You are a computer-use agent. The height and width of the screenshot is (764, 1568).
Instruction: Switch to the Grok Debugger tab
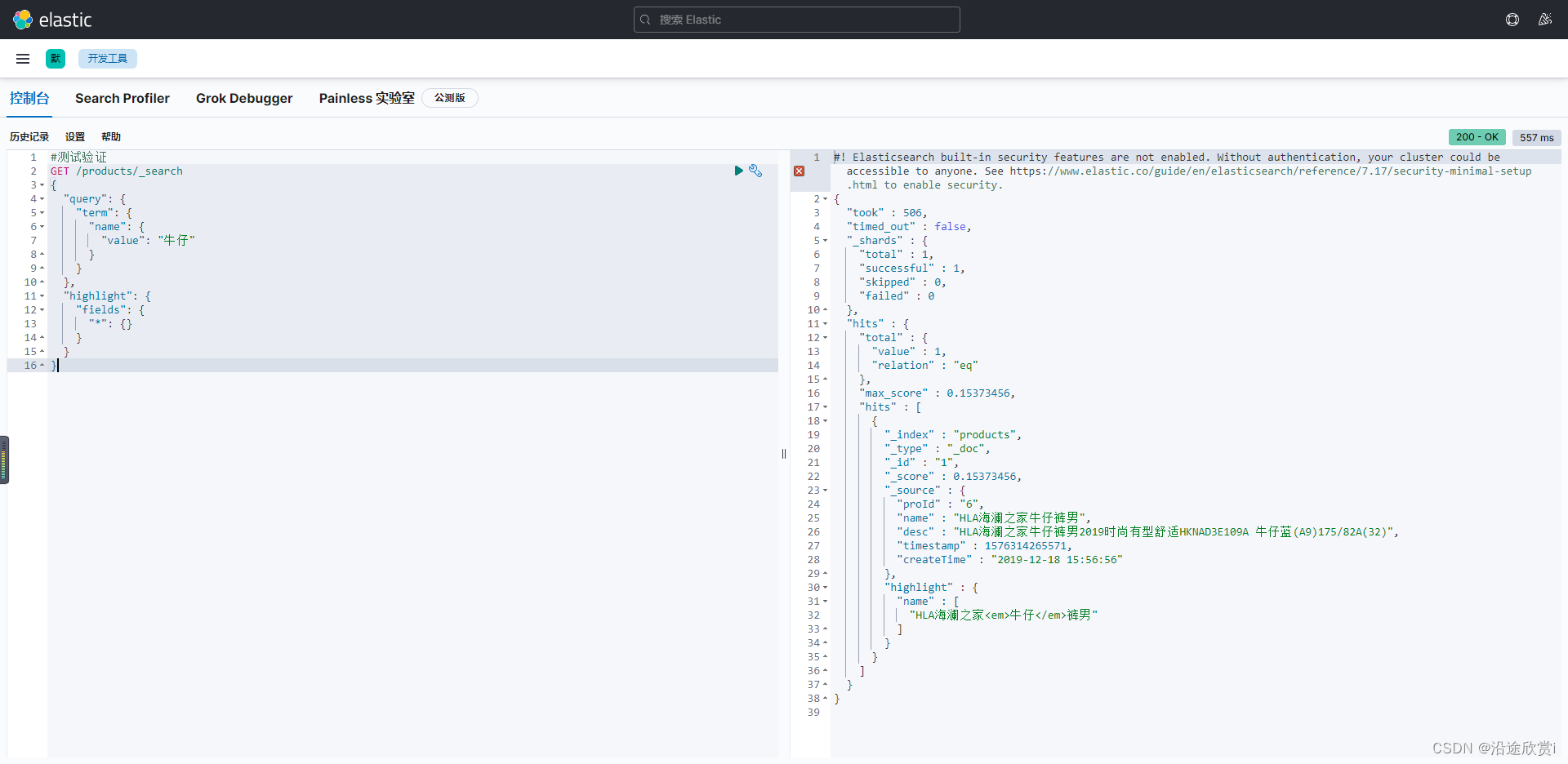click(244, 98)
